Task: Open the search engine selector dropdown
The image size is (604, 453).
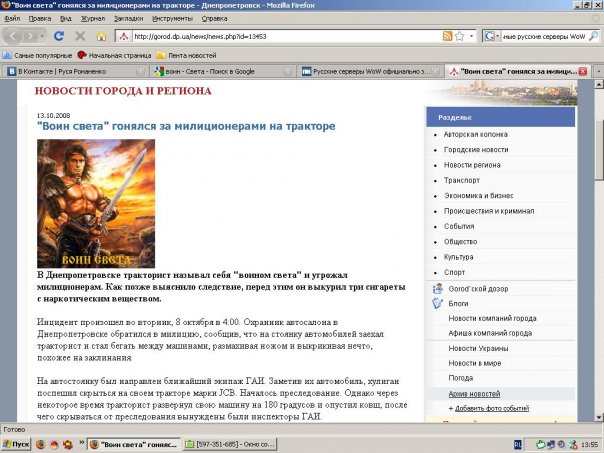Action: (x=491, y=36)
